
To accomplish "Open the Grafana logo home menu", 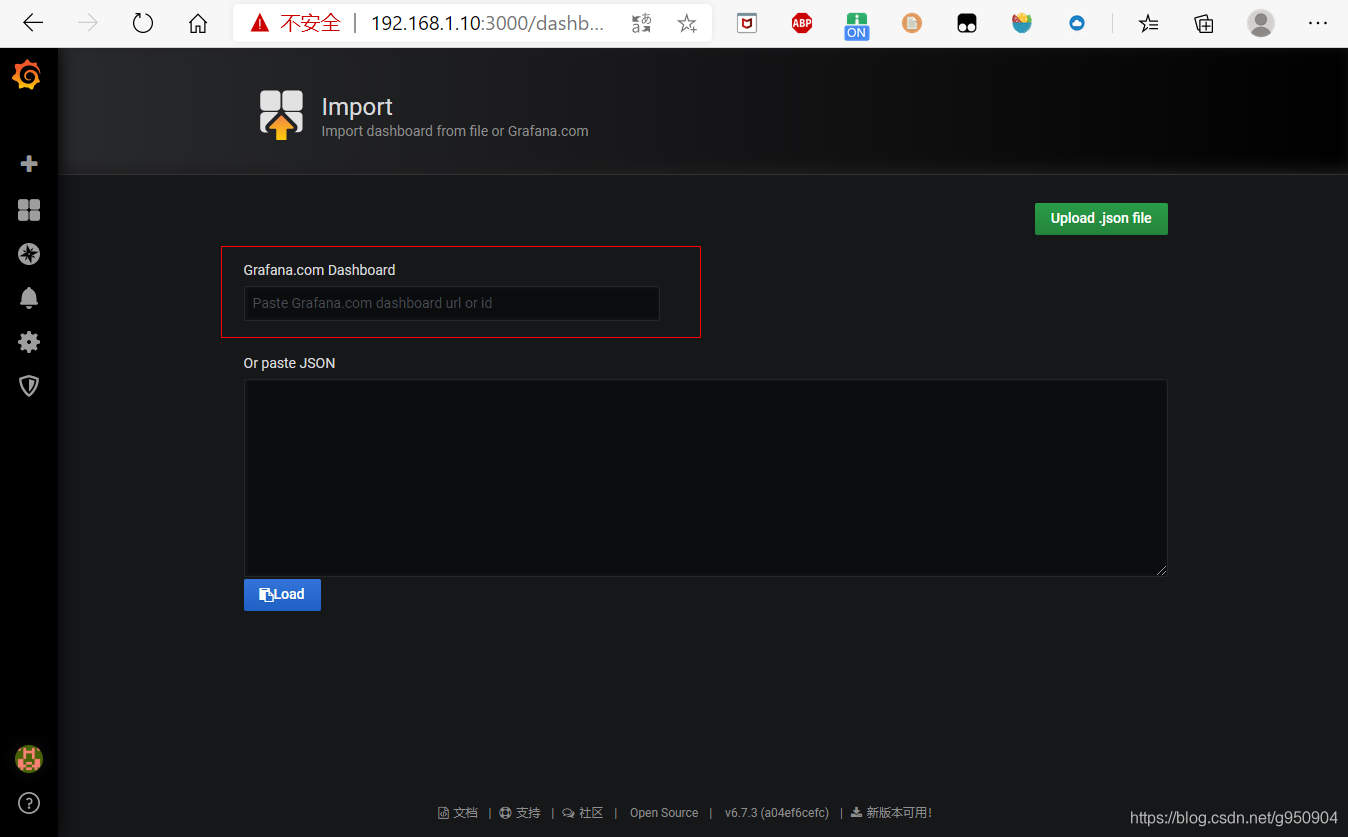I will coord(27,75).
